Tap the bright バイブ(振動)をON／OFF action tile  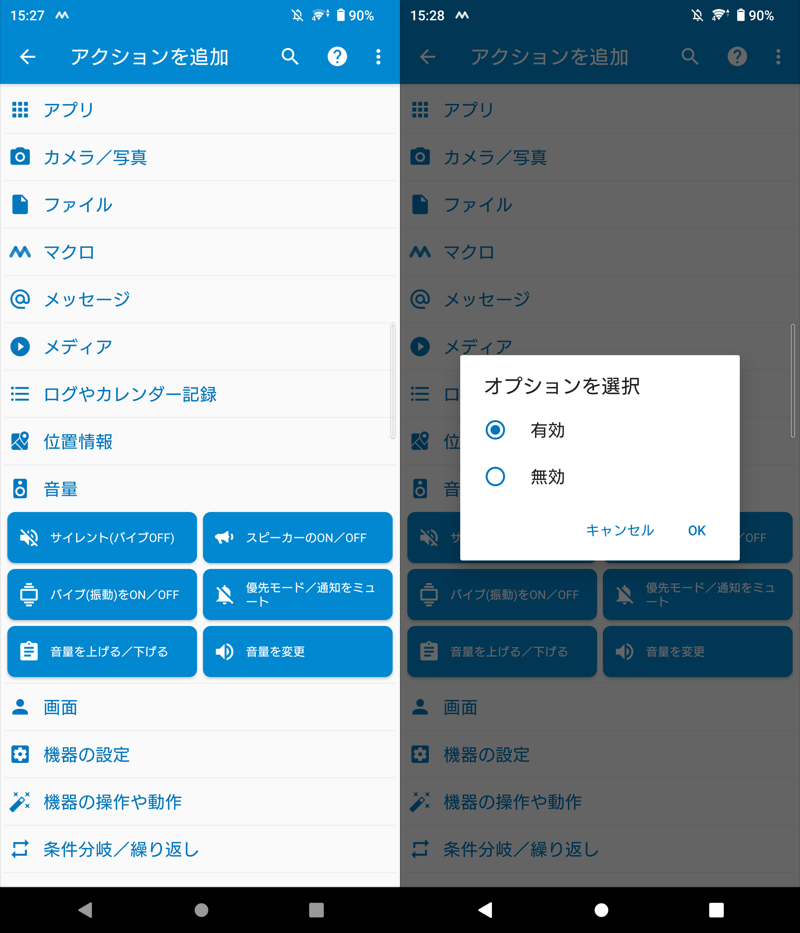pos(102,595)
